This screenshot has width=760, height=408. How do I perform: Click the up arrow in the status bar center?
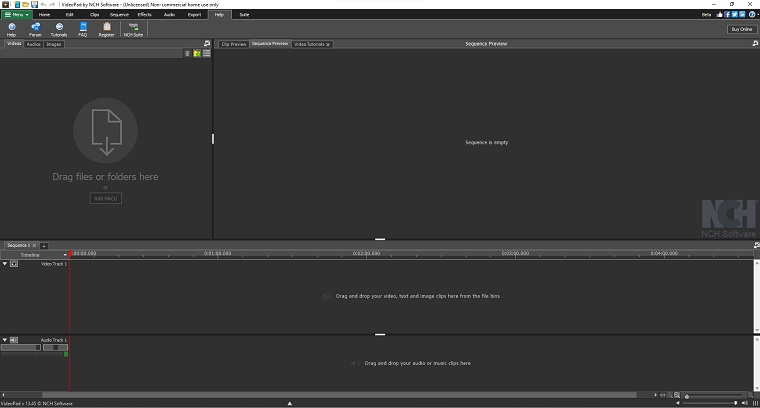tap(289, 403)
